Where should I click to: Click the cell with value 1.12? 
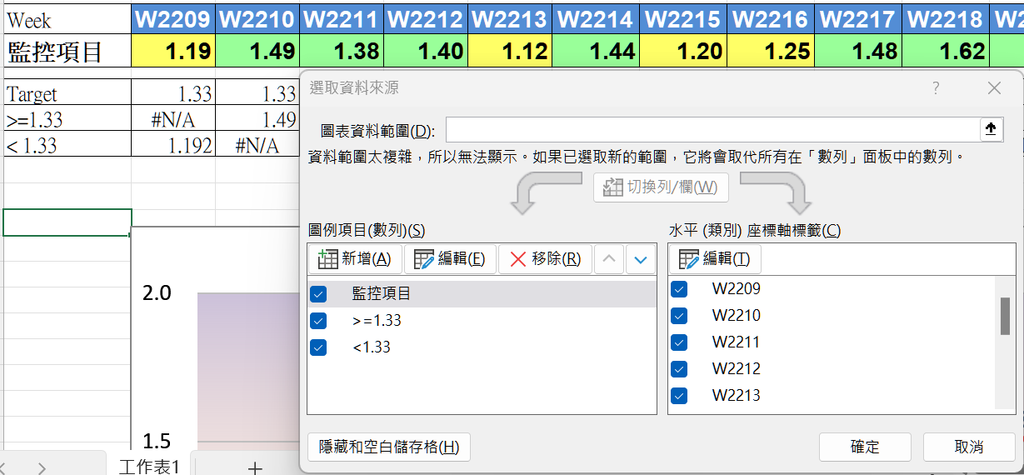[510, 50]
